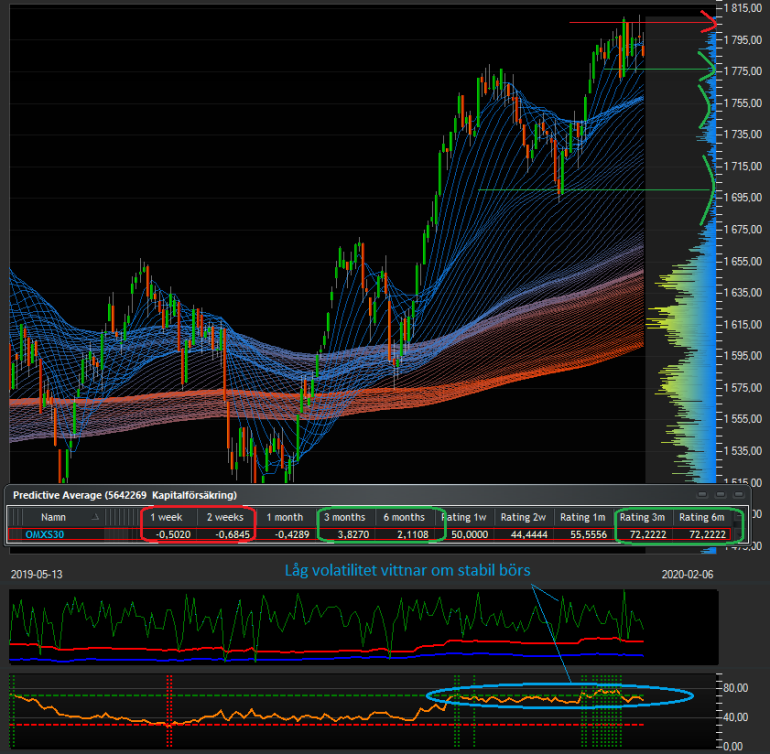Select the Rating 1m value 55,5556

[588, 534]
